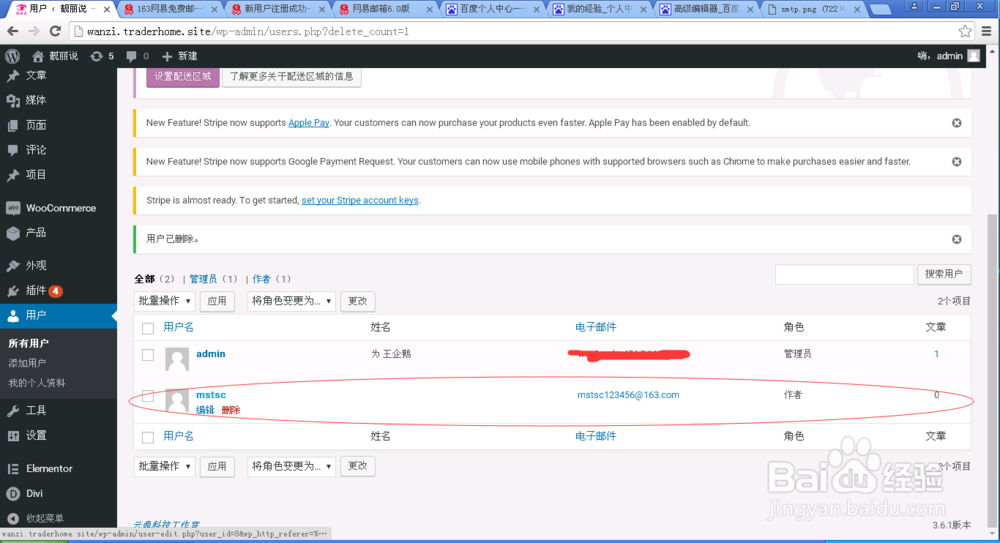Toggle select-all checkbox in table footer

148,437
